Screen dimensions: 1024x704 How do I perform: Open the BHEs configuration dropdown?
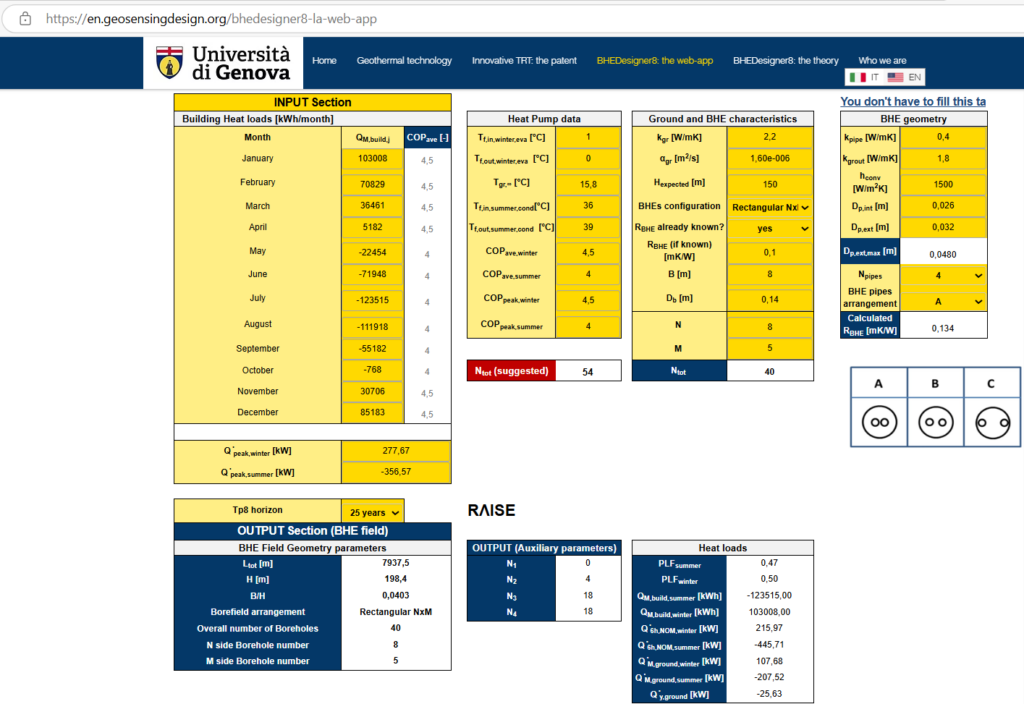[769, 207]
